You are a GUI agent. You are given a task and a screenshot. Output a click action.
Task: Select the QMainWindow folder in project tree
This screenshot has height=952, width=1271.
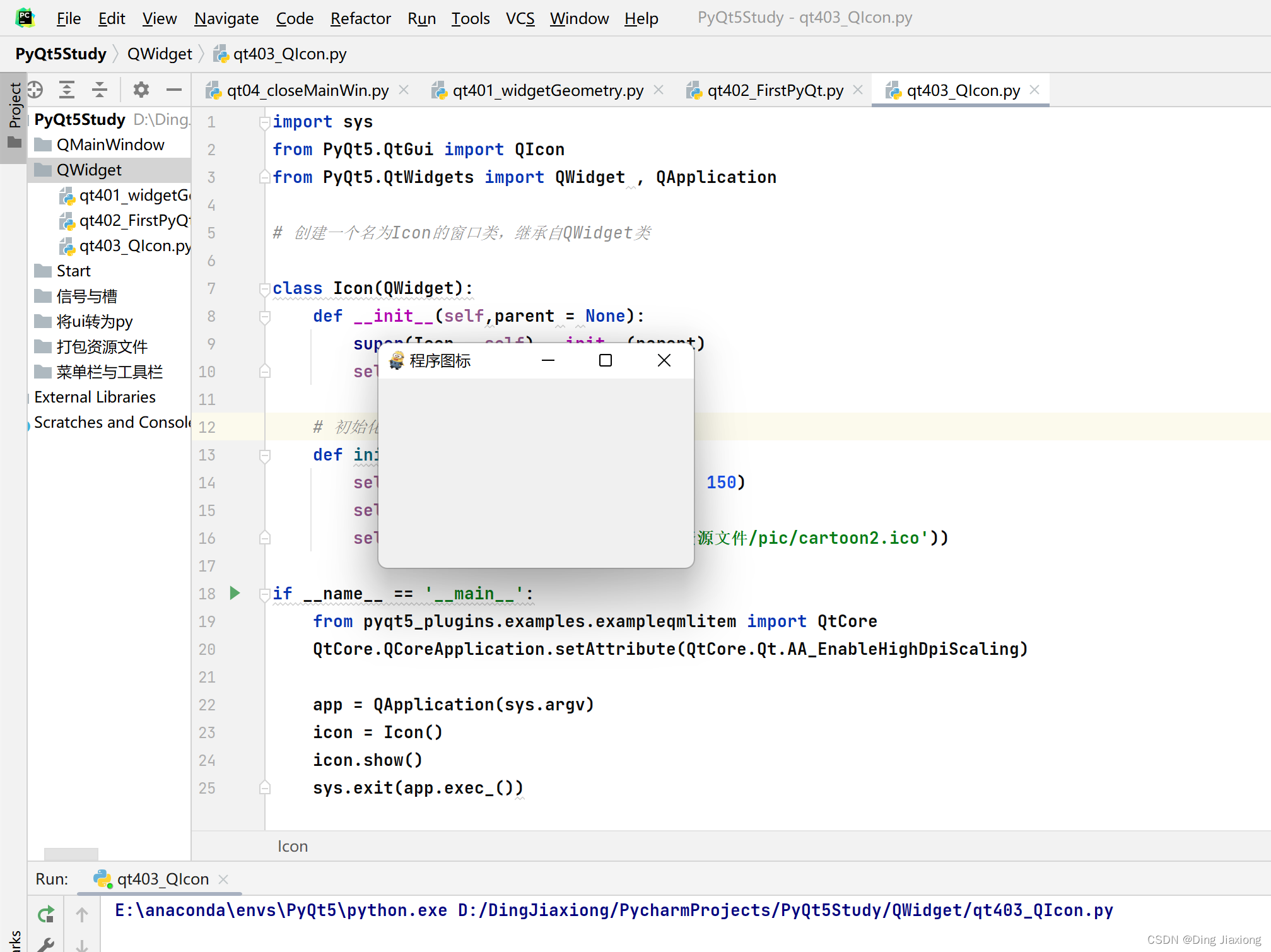pos(110,144)
